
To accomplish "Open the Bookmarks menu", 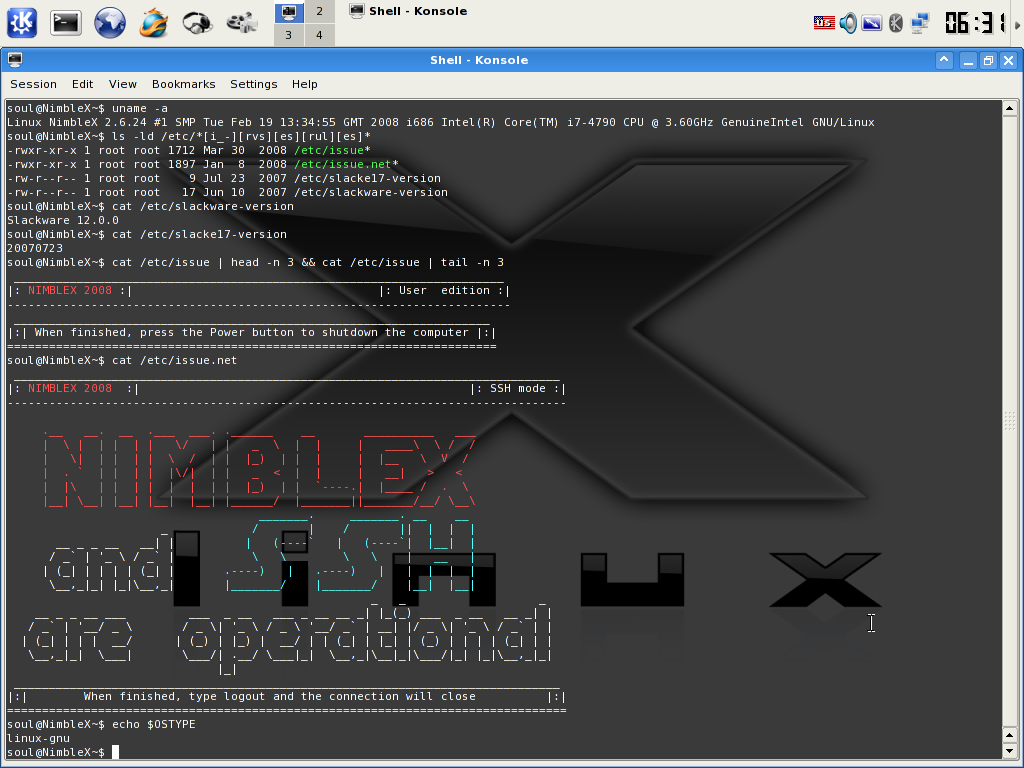I will [x=184, y=84].
